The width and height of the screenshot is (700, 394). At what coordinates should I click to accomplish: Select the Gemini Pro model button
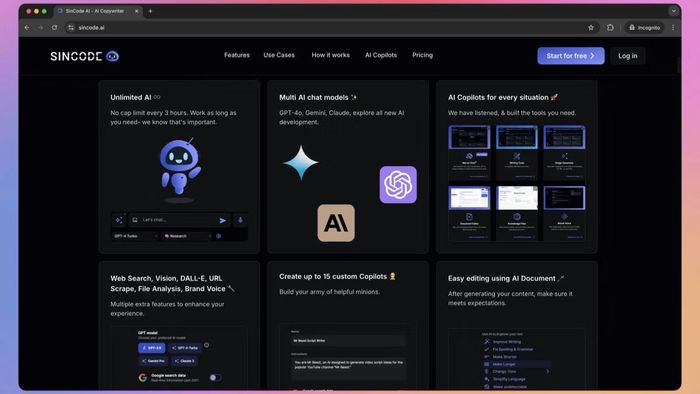pyautogui.click(x=153, y=361)
